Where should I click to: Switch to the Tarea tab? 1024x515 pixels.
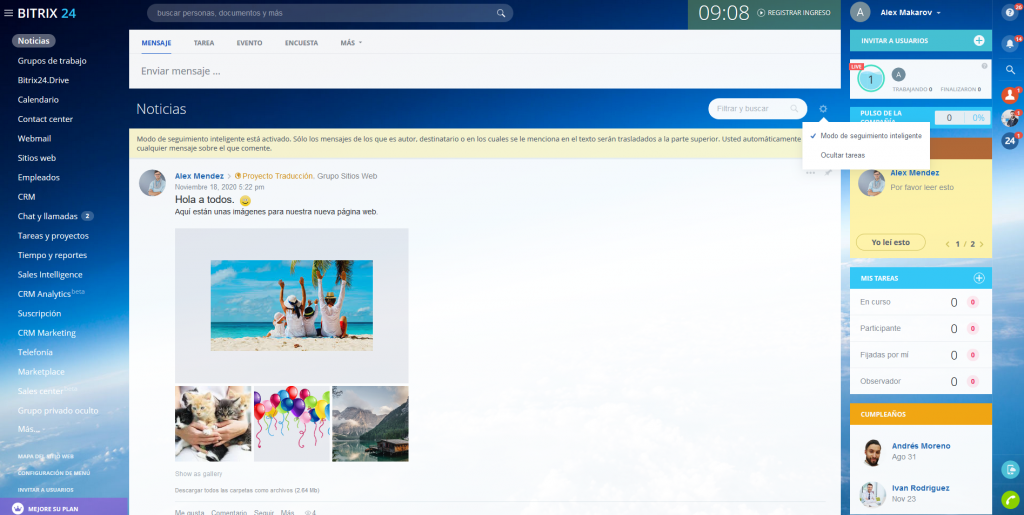pyautogui.click(x=203, y=44)
